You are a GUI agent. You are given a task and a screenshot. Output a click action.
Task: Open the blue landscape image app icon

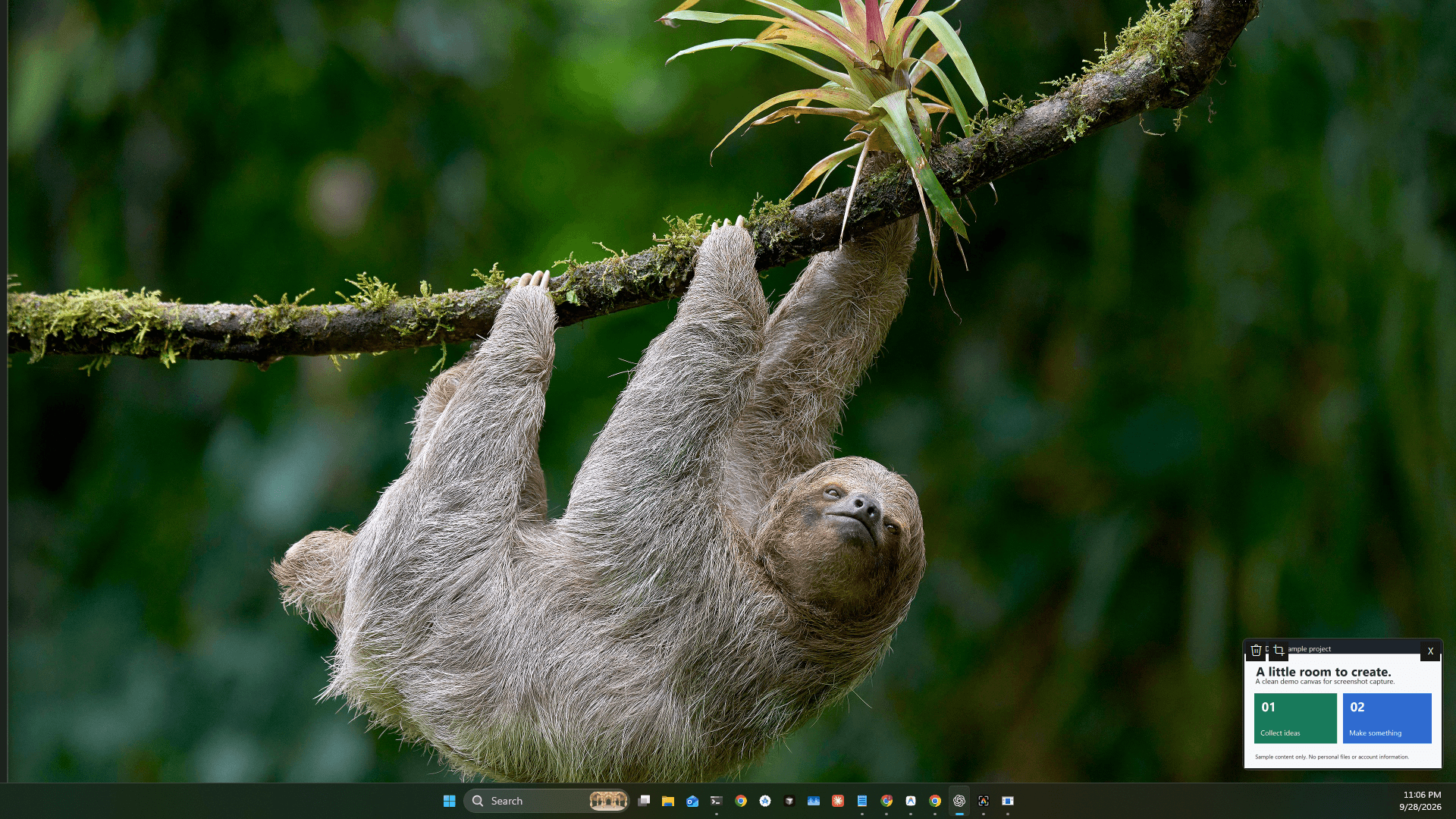coord(814,801)
